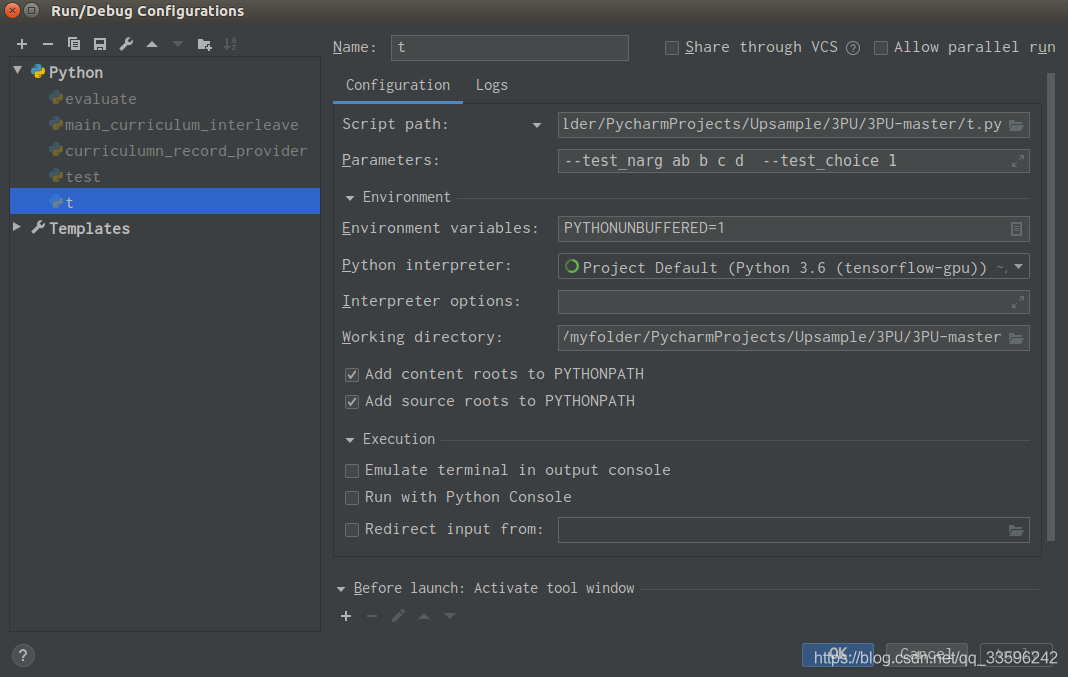
Task: Edit before launch task pencil icon
Action: coord(398,616)
